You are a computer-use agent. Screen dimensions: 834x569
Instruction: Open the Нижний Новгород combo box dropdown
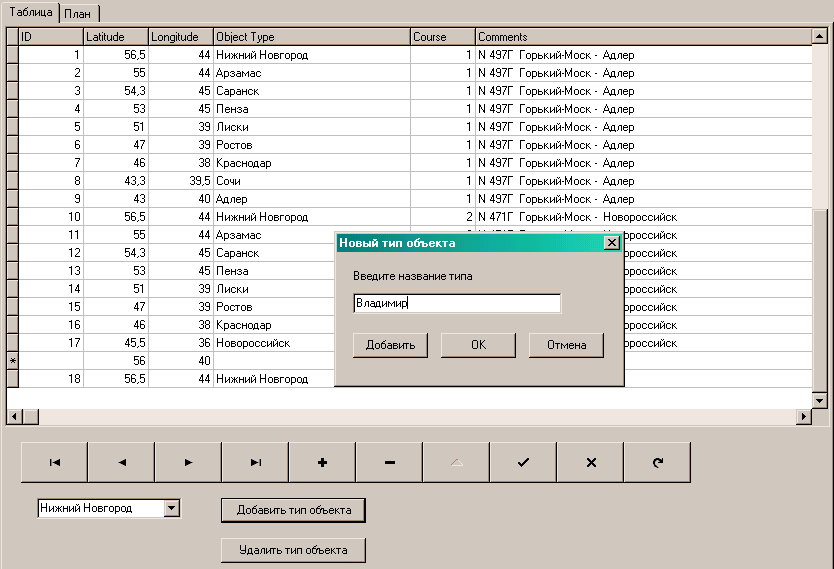pyautogui.click(x=172, y=509)
